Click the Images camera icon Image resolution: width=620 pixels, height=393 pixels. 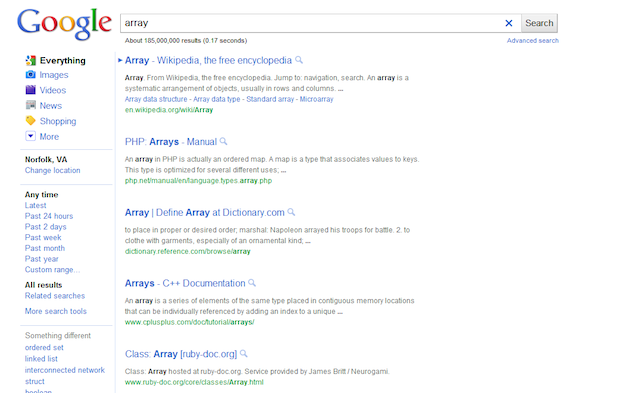(x=30, y=75)
